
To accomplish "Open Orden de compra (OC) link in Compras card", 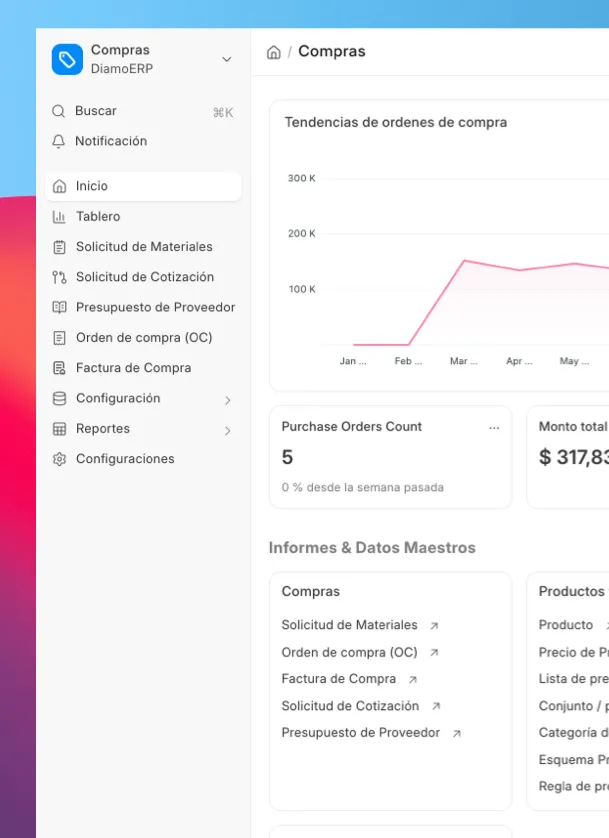I will click(x=349, y=653).
